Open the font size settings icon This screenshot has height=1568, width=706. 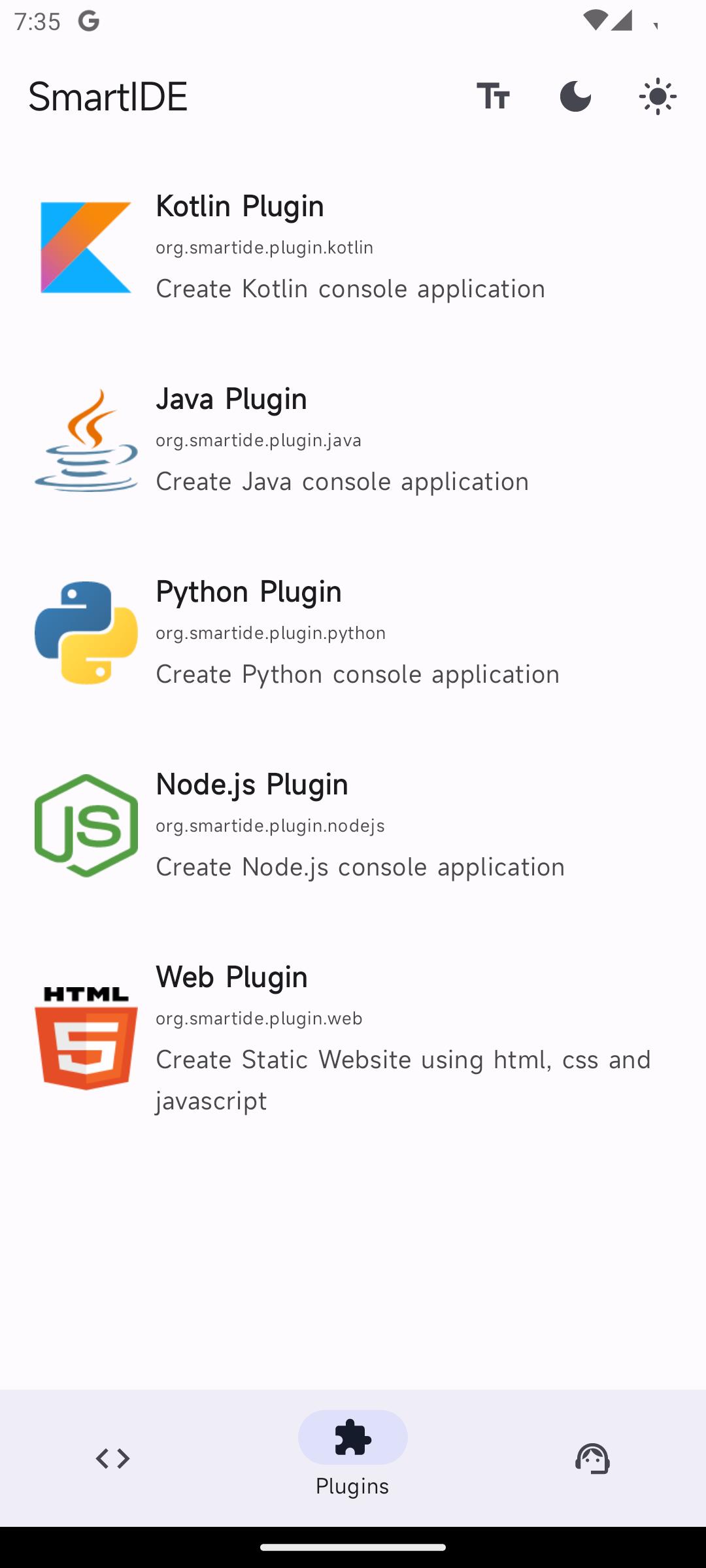coord(493,97)
